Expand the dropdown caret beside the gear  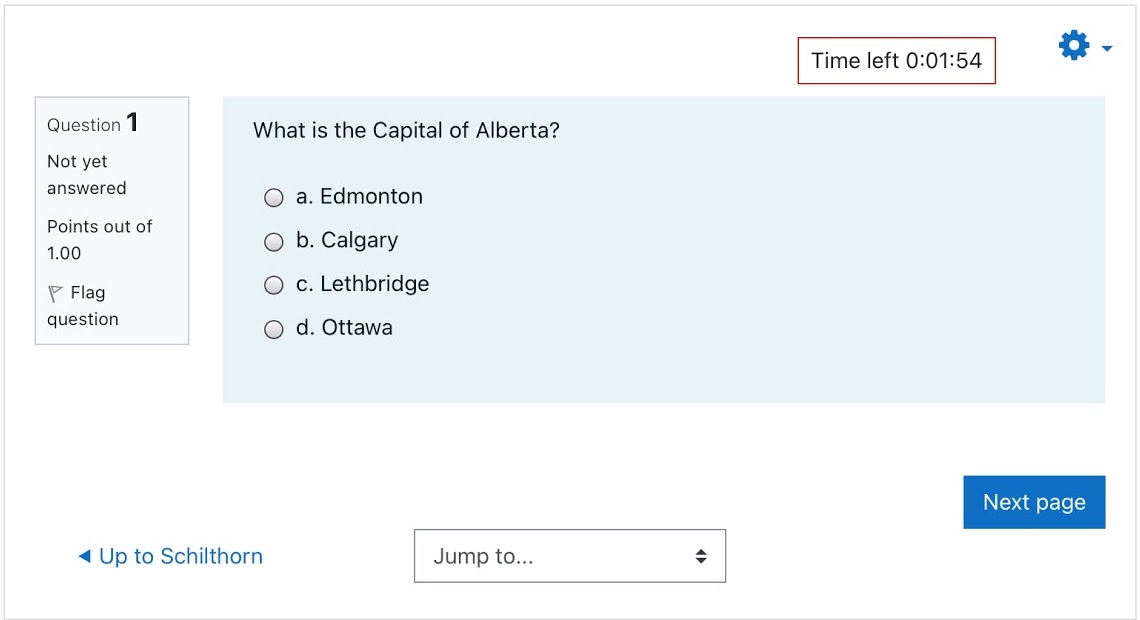tap(1107, 49)
